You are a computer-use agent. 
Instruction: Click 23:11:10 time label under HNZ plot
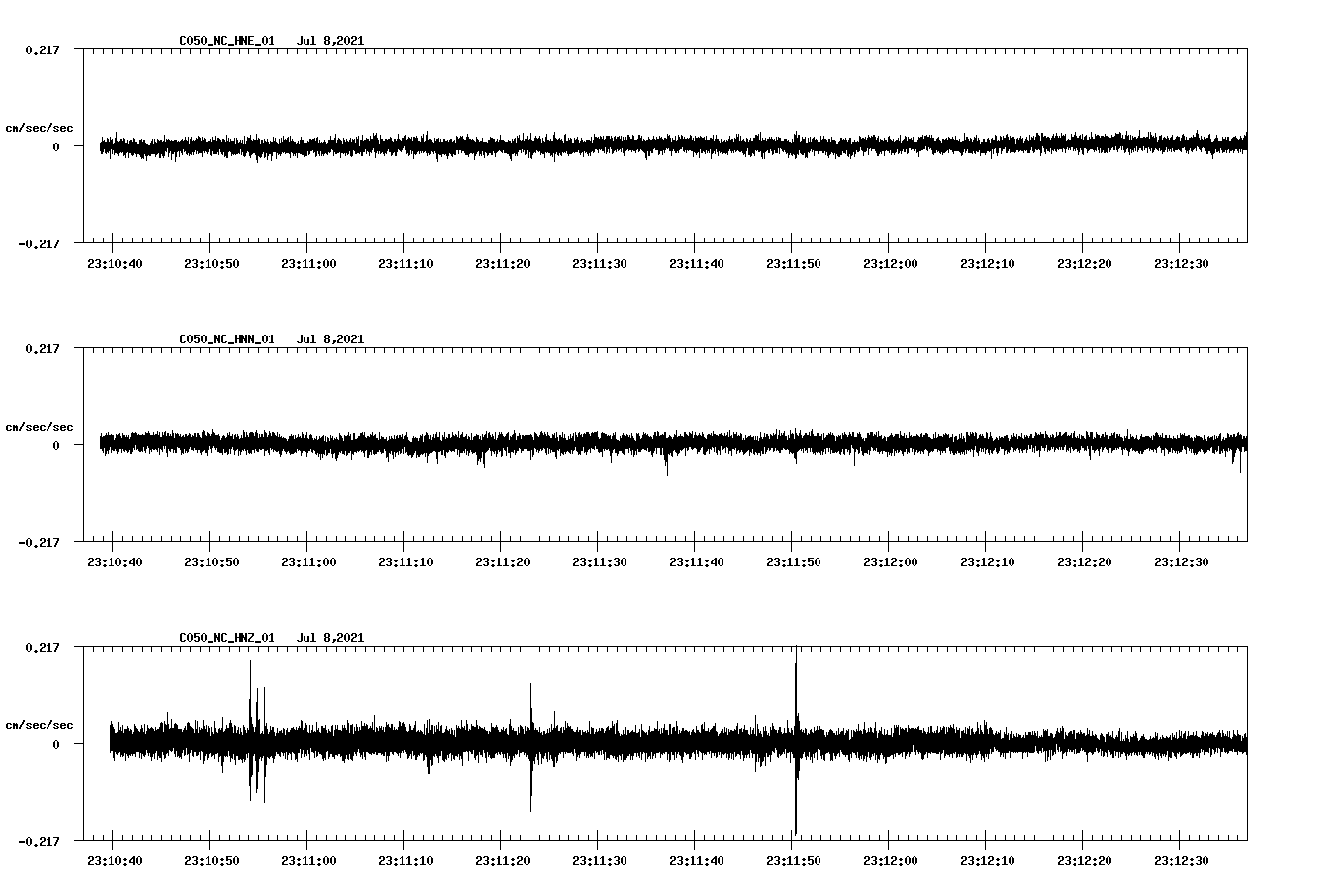[405, 860]
